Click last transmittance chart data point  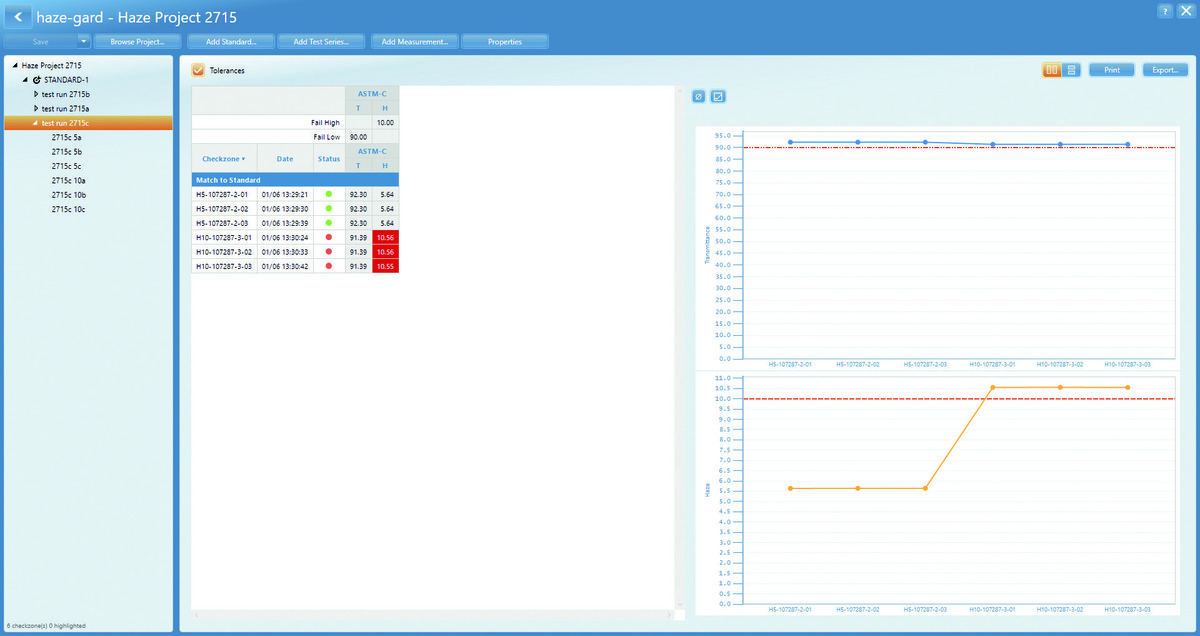click(x=1127, y=144)
